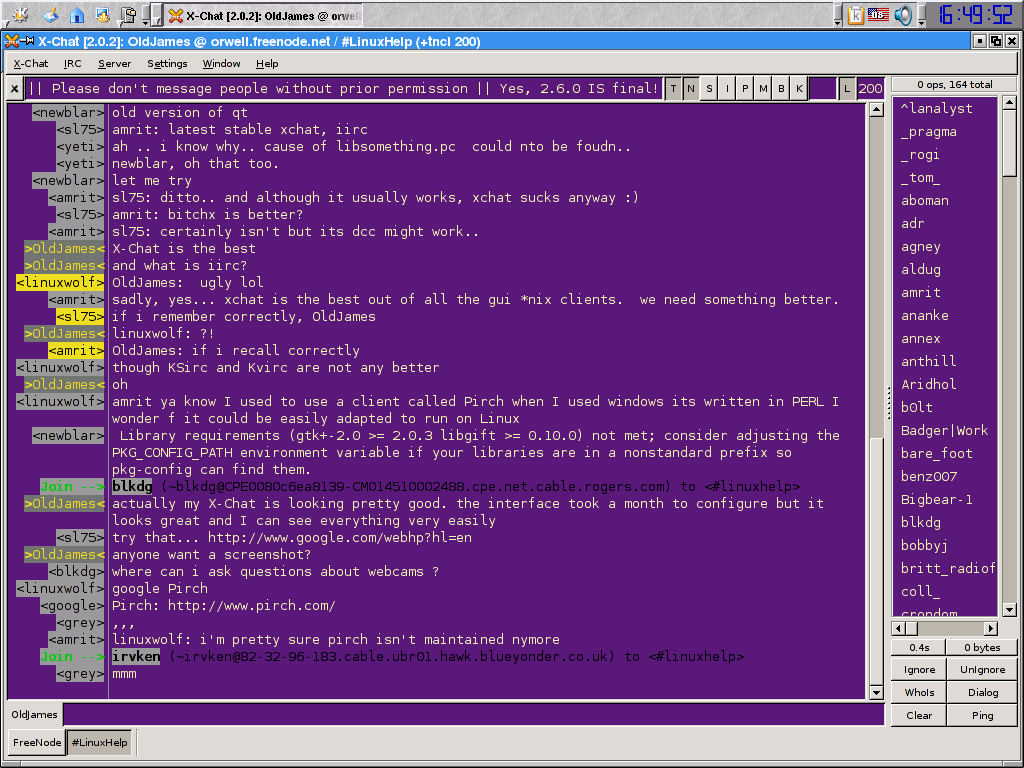This screenshot has width=1024, height=768.
Task: Open the window list icon in panel
Action: 129,14
